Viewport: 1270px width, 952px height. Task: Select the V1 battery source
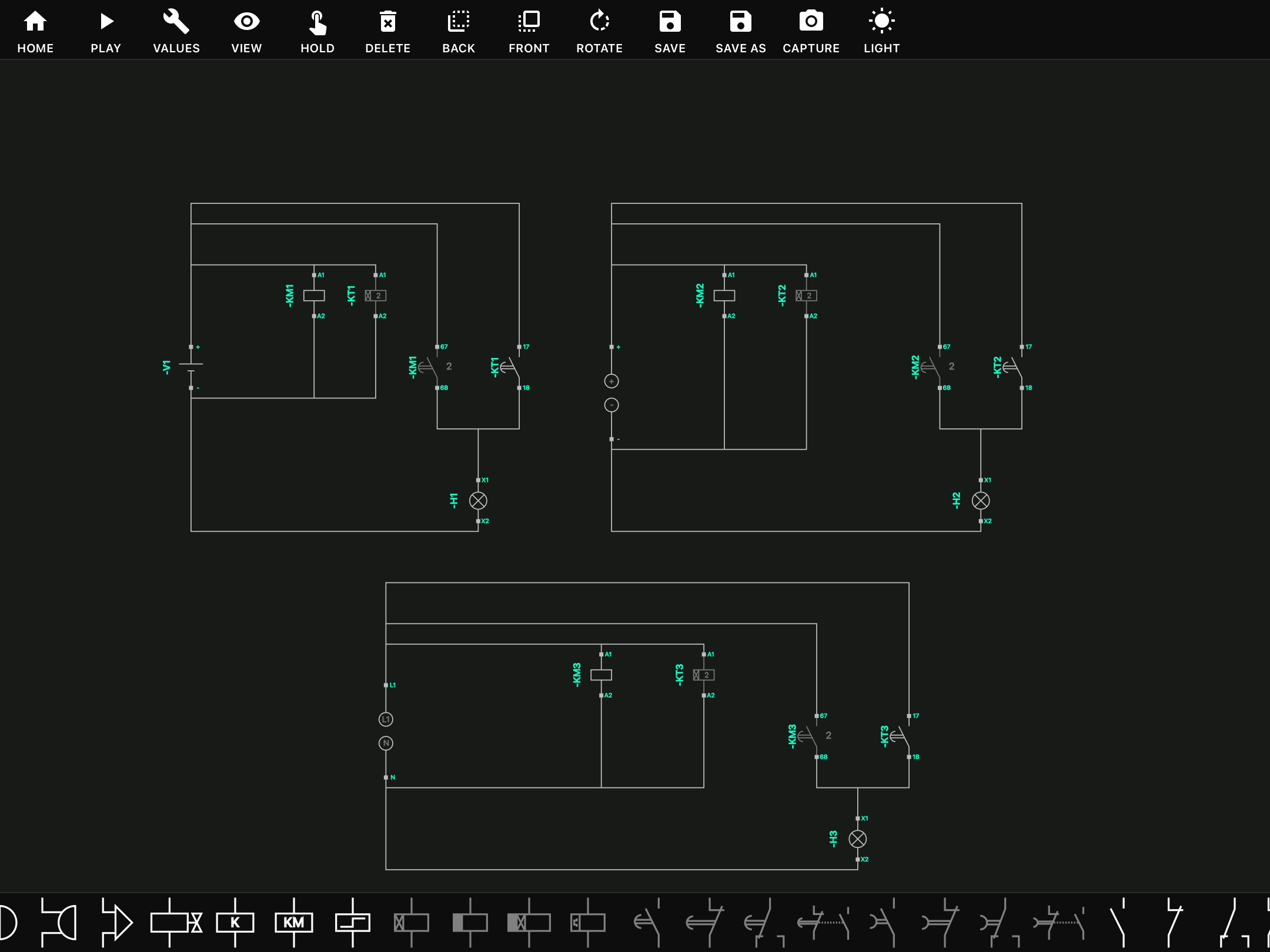click(191, 367)
